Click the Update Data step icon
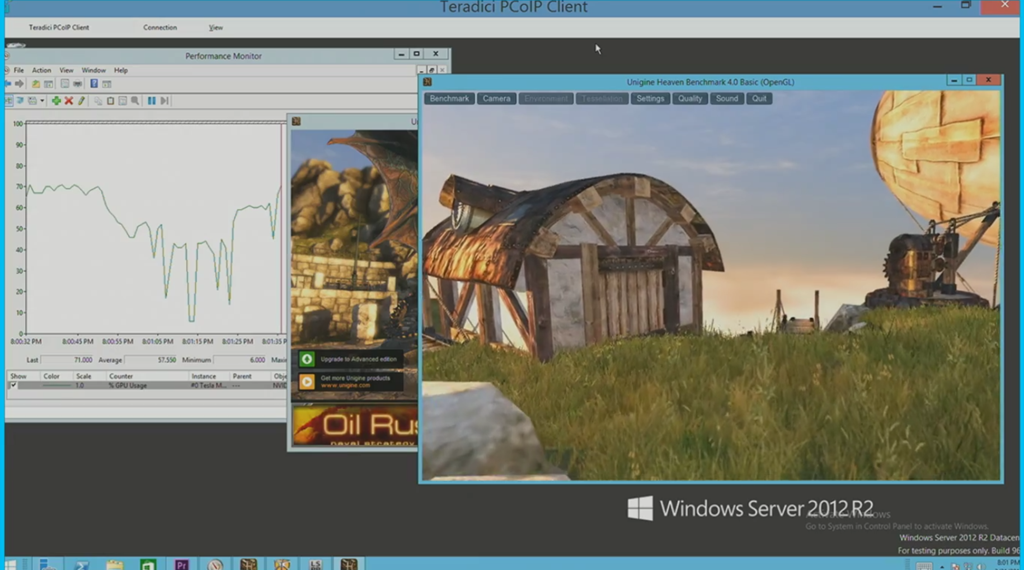The image size is (1024, 570). click(164, 101)
